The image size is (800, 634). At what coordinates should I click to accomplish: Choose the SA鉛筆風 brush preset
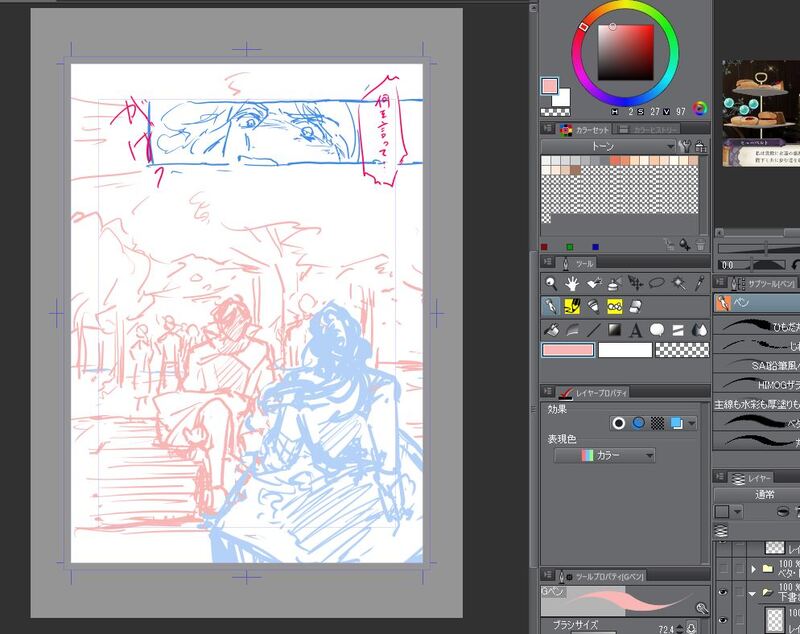pyautogui.click(x=757, y=365)
